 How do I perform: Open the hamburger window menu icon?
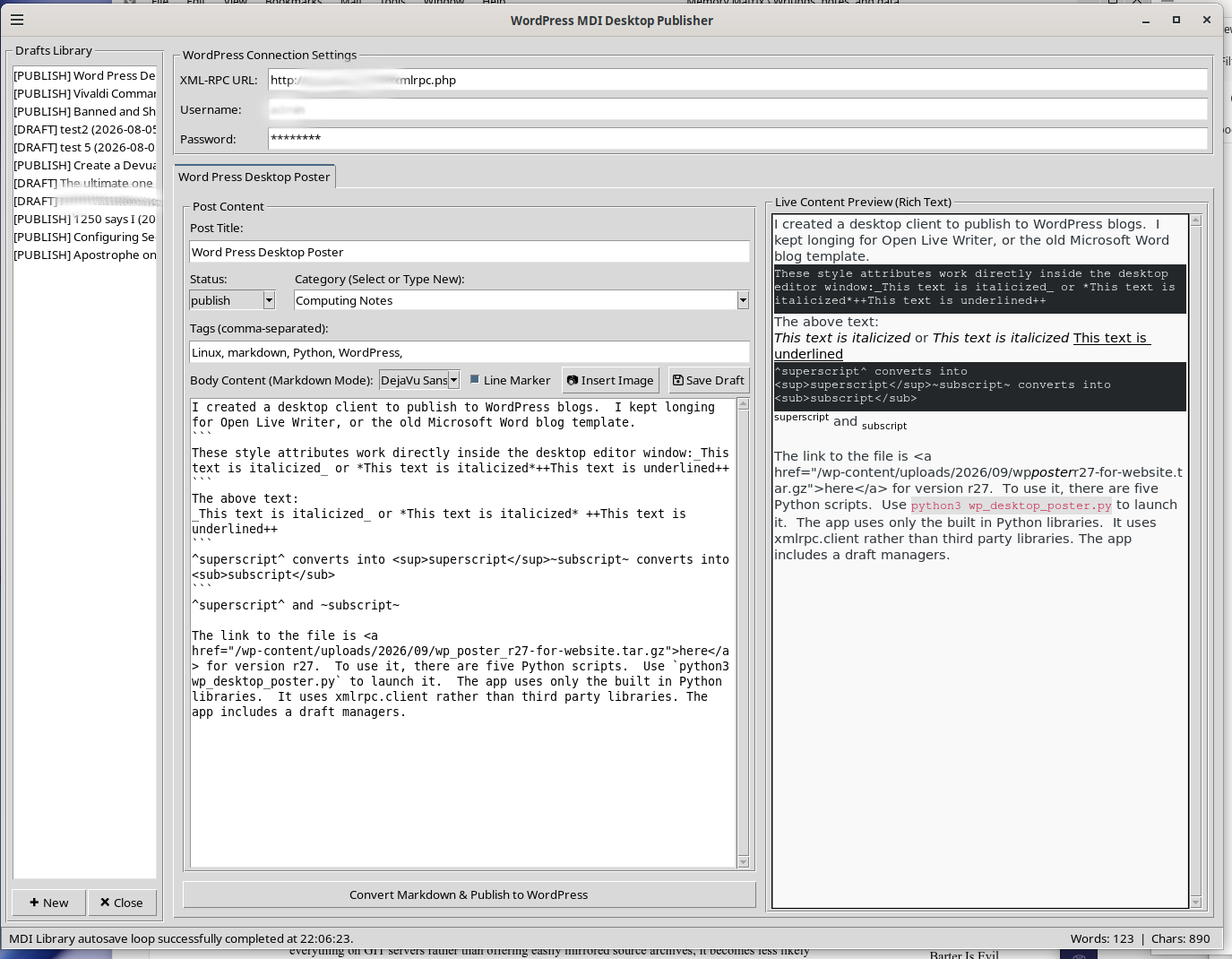point(17,20)
